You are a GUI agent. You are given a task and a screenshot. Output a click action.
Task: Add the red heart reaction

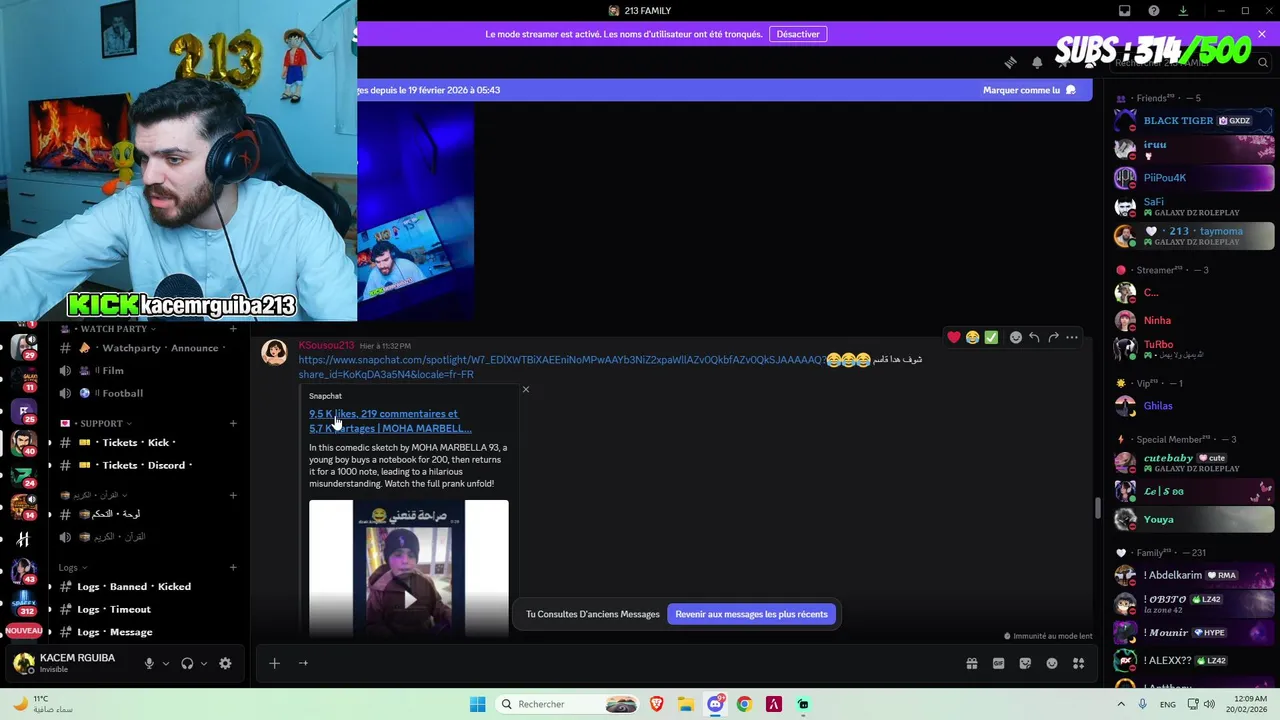(954, 338)
